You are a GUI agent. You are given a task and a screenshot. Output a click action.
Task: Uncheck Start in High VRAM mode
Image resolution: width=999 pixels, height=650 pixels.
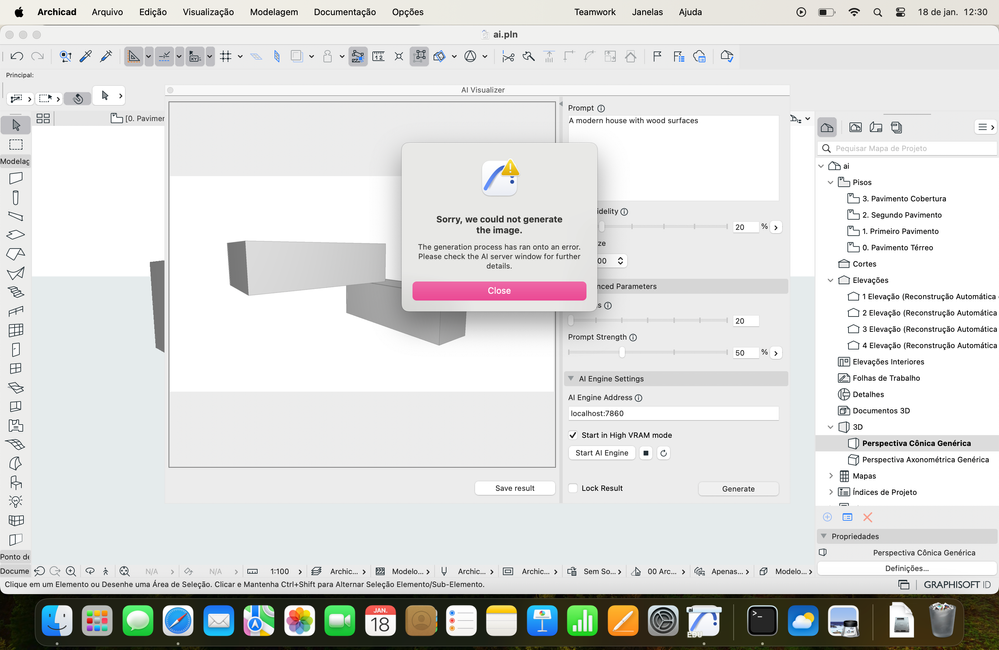573,435
